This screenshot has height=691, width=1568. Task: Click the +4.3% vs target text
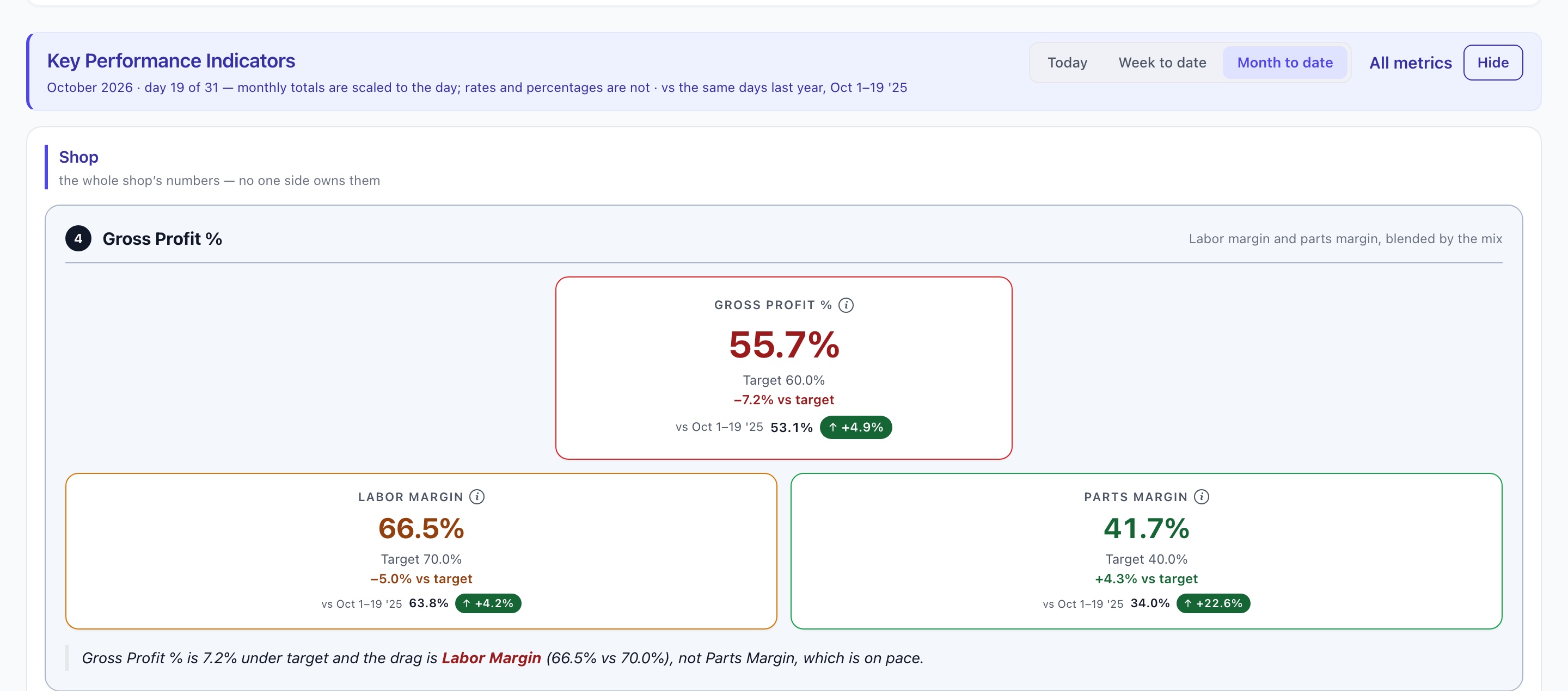coord(1146,578)
